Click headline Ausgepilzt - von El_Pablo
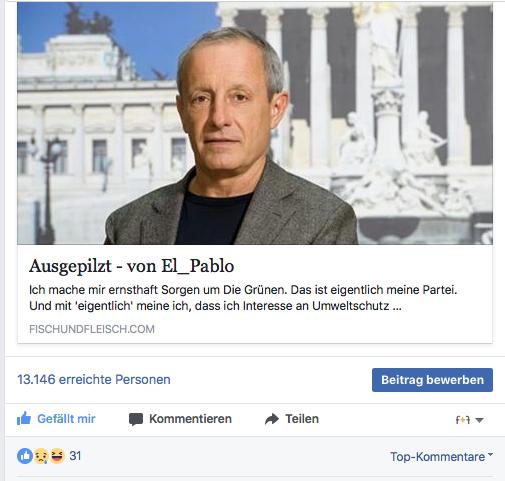This screenshot has height=481, width=505. (131, 266)
